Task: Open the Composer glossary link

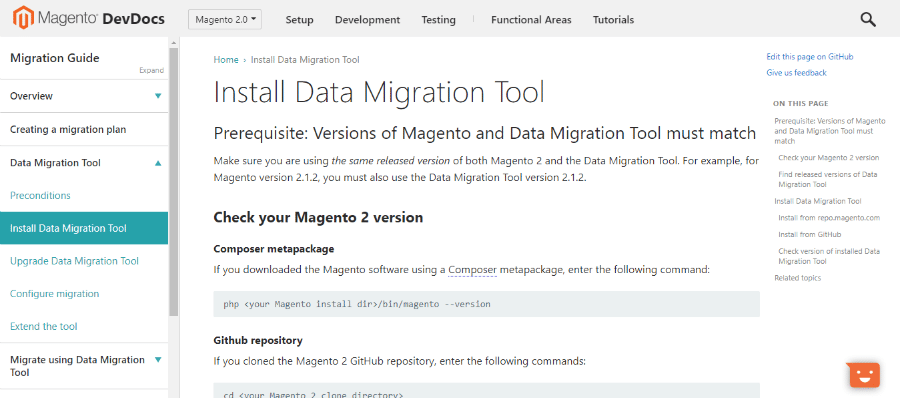Action: [x=472, y=269]
